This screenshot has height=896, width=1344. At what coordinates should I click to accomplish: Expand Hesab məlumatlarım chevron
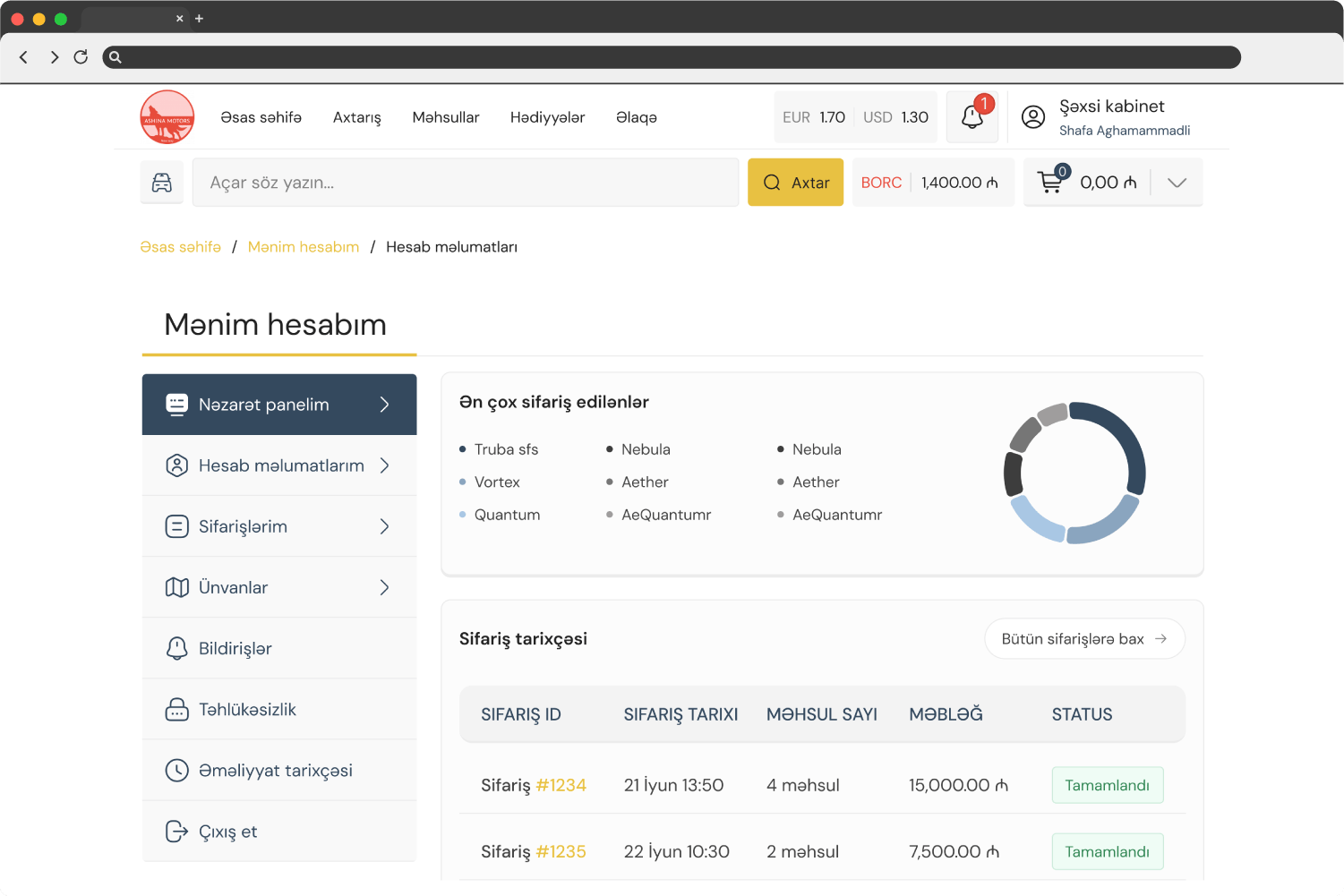click(x=385, y=465)
